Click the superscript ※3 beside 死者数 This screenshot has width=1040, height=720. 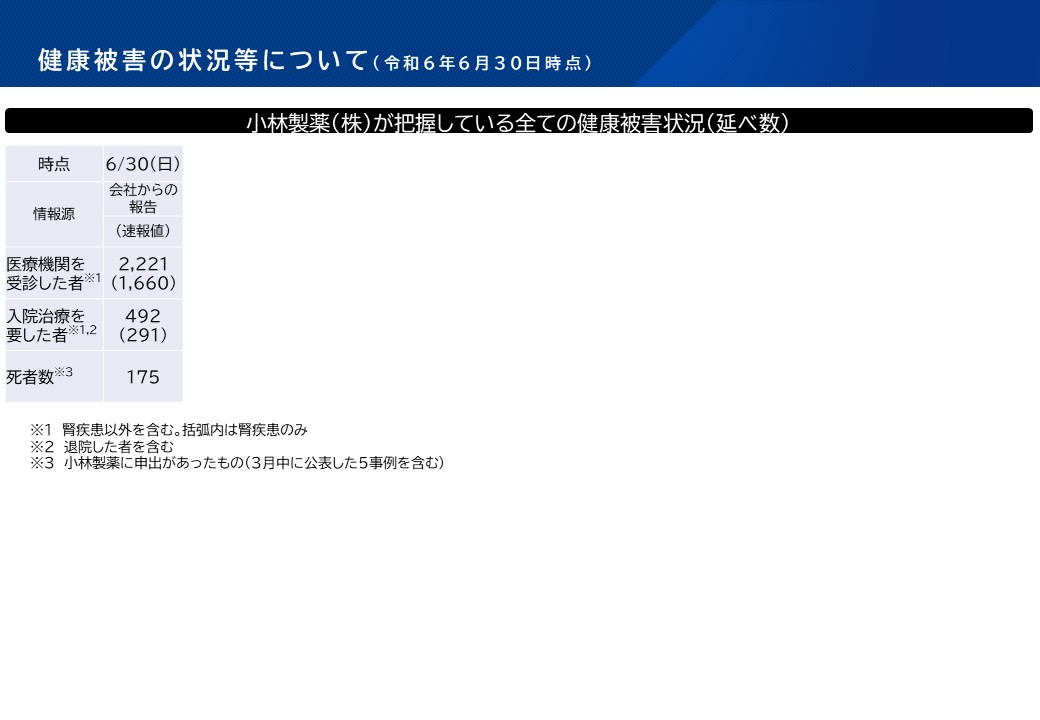(x=64, y=372)
